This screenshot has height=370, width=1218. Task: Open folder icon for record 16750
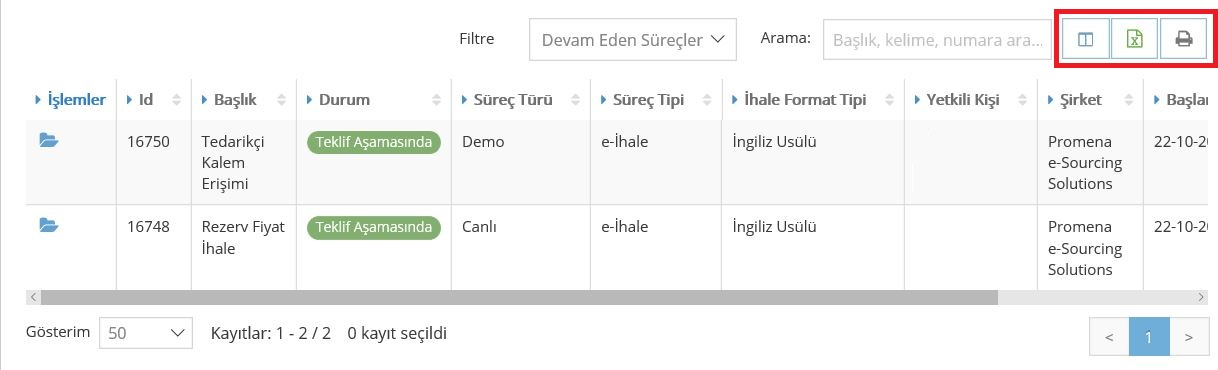tap(49, 141)
